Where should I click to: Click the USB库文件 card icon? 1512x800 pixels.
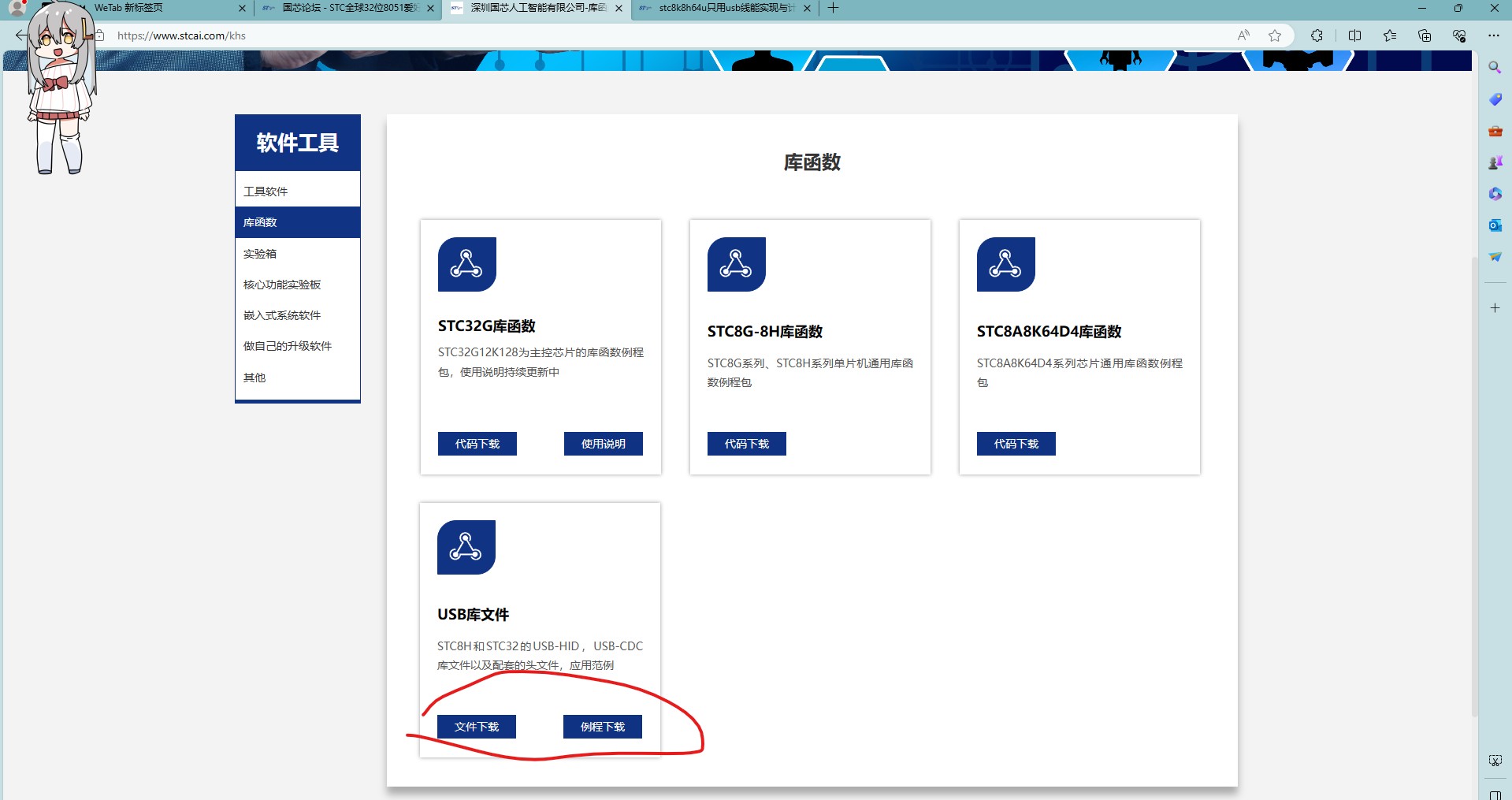[x=466, y=547]
